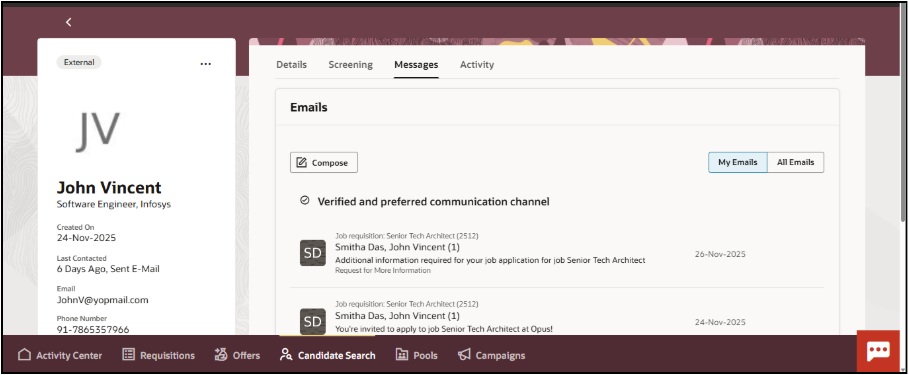Click the External badge on candidate card
This screenshot has height=375, width=909.
pos(79,63)
